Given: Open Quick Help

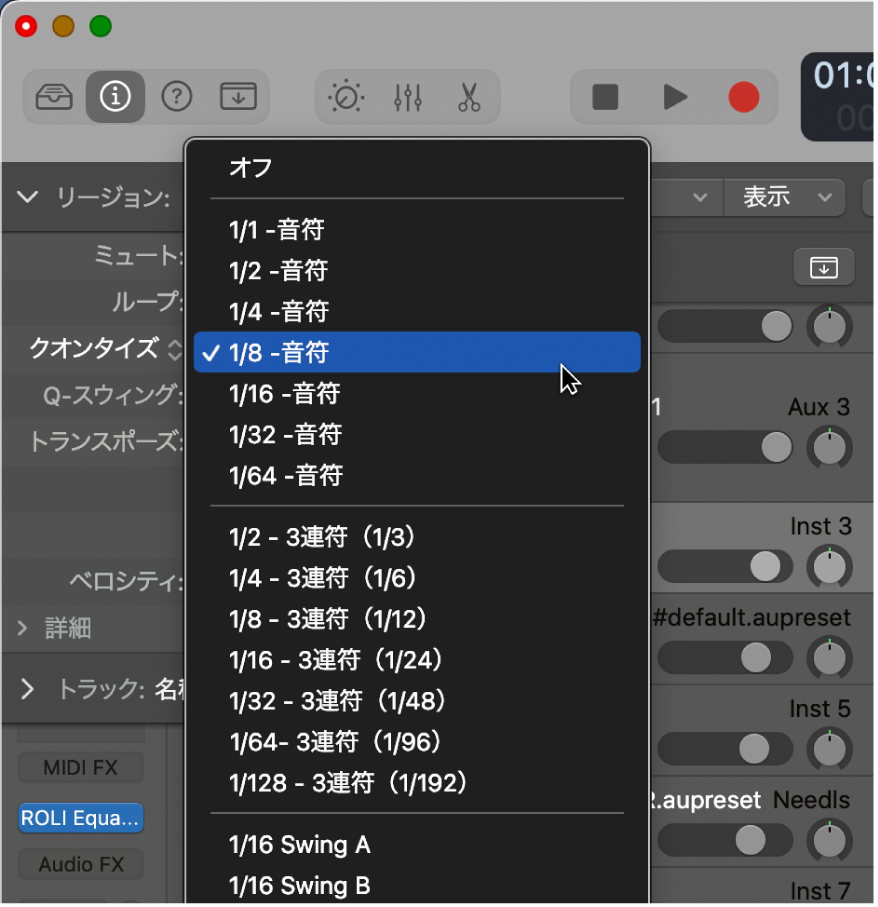Looking at the screenshot, I should tap(177, 97).
